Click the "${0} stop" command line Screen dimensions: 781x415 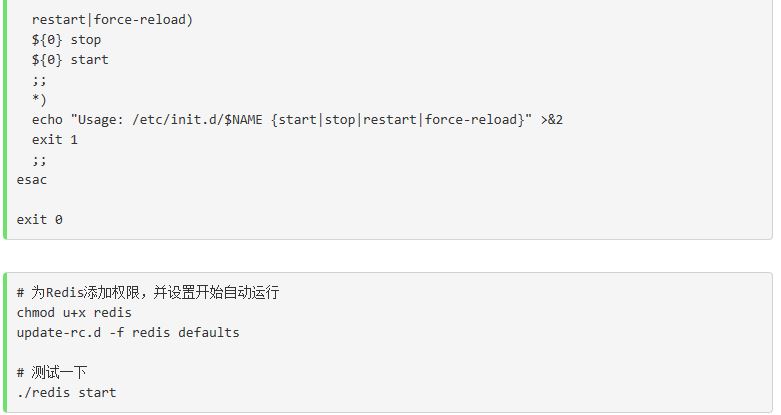66,40
